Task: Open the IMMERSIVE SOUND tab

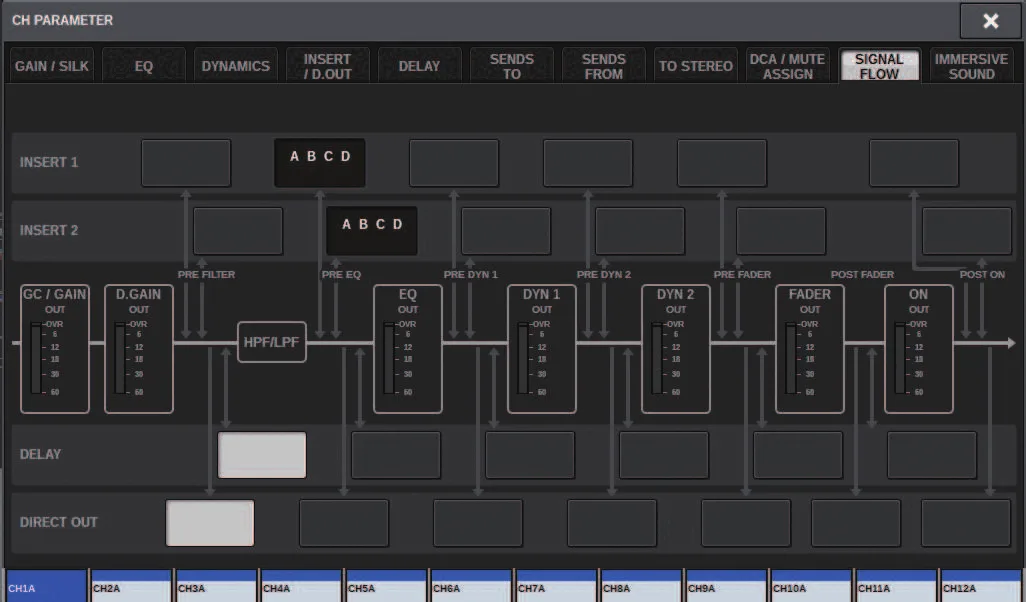Action: 971,66
